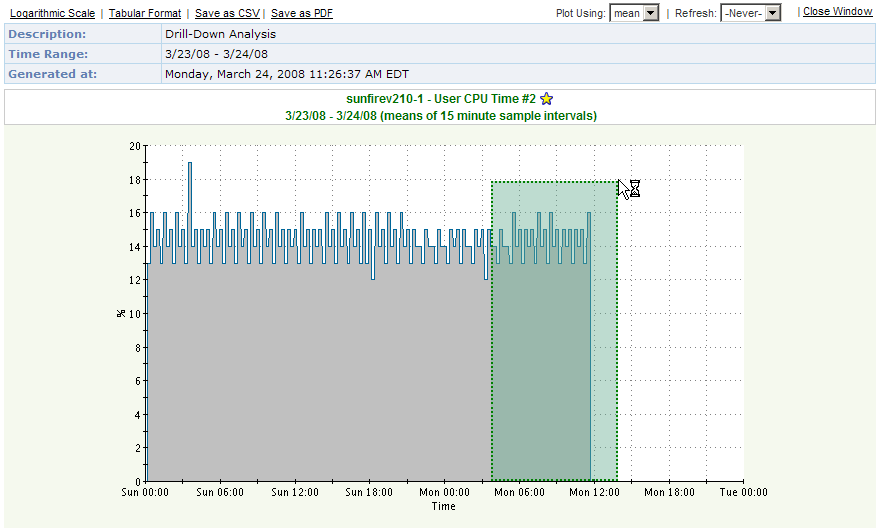Open the Tabular Format view
The image size is (880, 528).
145,13
